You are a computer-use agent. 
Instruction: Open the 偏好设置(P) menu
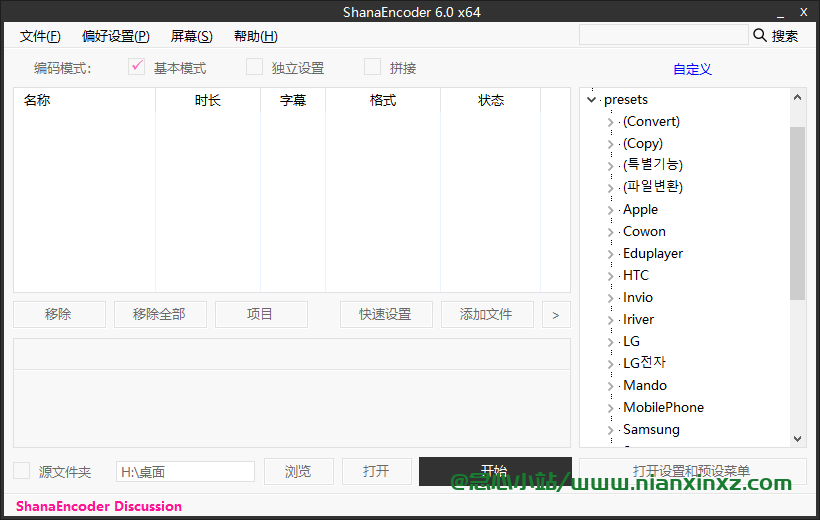coord(116,36)
